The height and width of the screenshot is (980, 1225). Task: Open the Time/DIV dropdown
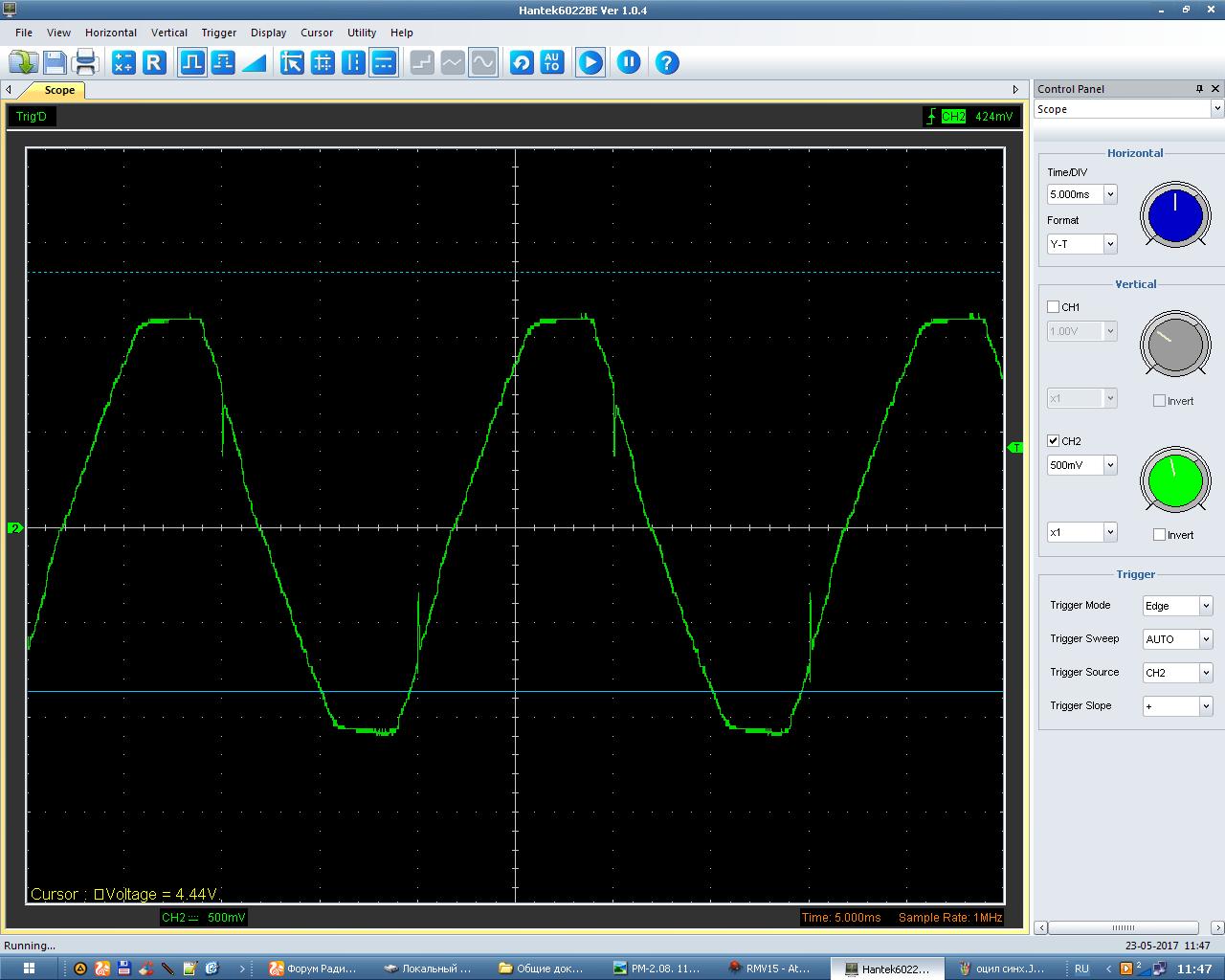click(x=1110, y=194)
